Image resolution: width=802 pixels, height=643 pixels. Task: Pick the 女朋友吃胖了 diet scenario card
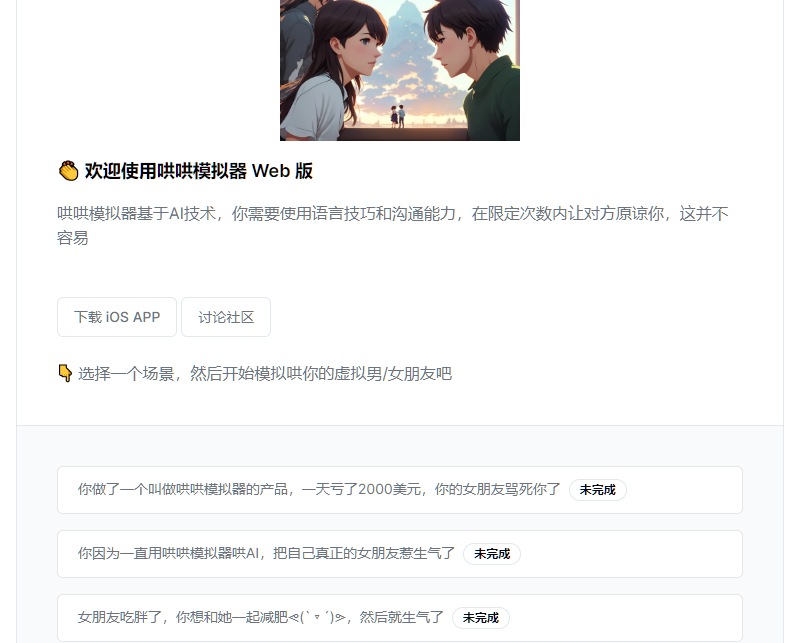(x=399, y=618)
